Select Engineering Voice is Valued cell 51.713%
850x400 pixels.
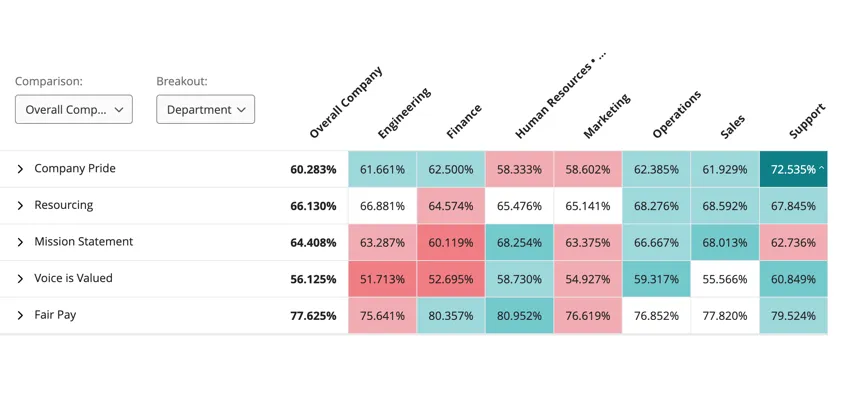click(382, 279)
